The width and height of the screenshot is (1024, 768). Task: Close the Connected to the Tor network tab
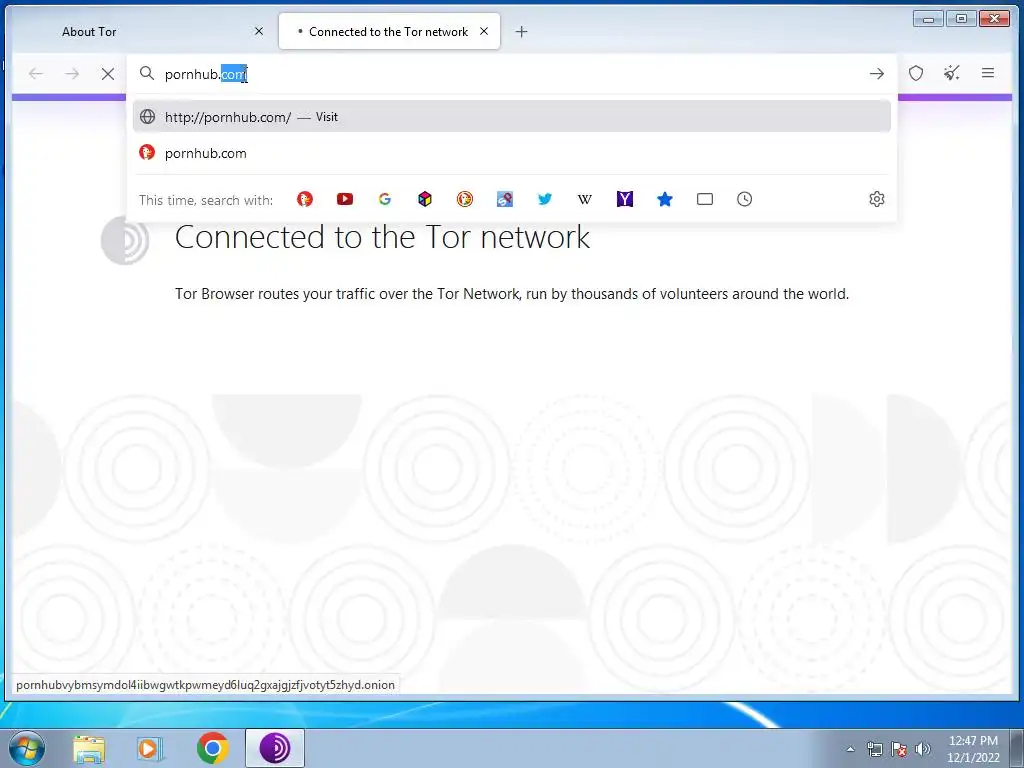[x=484, y=31]
